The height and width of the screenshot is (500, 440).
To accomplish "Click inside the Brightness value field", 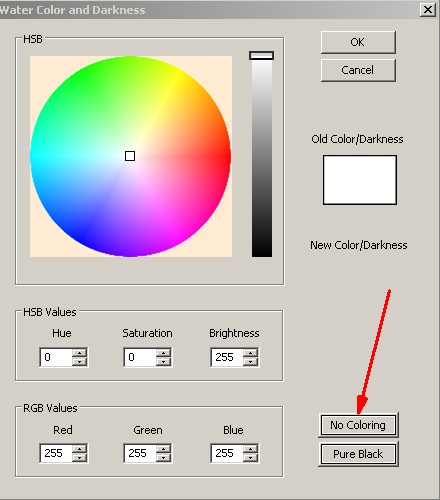I will pyautogui.click(x=227, y=357).
